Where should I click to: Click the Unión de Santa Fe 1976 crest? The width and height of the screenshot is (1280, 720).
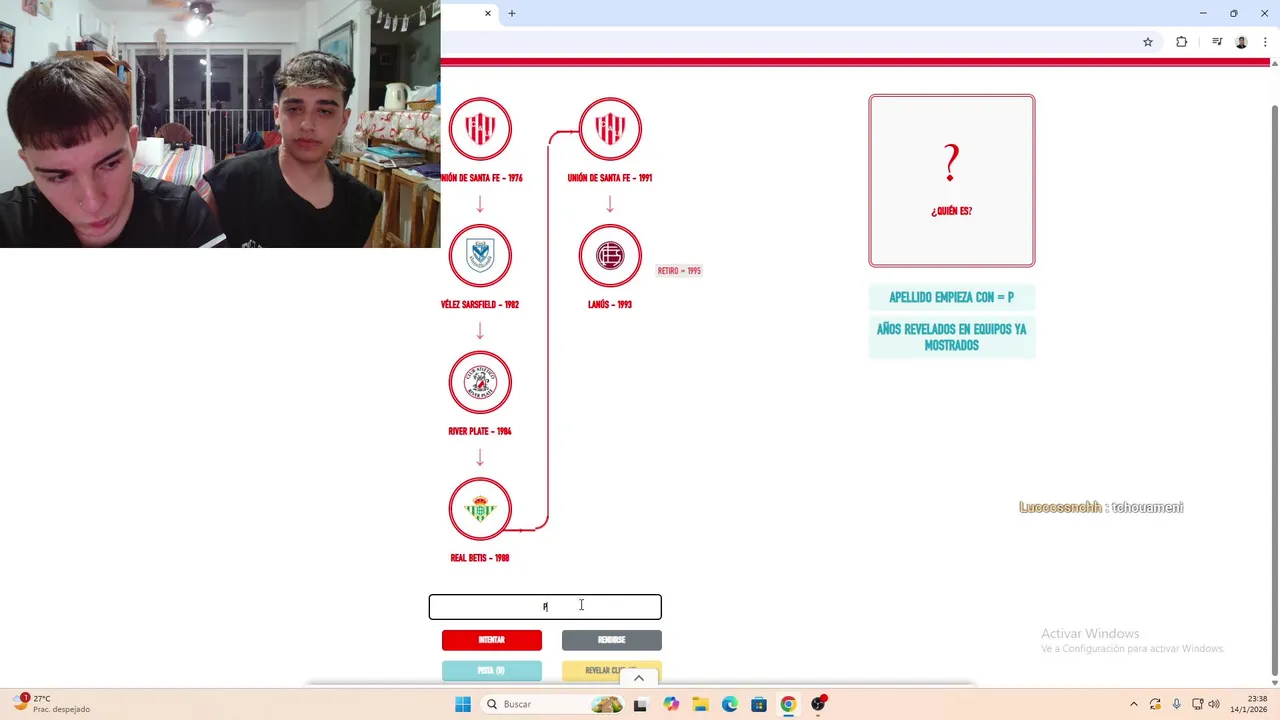[x=480, y=129]
